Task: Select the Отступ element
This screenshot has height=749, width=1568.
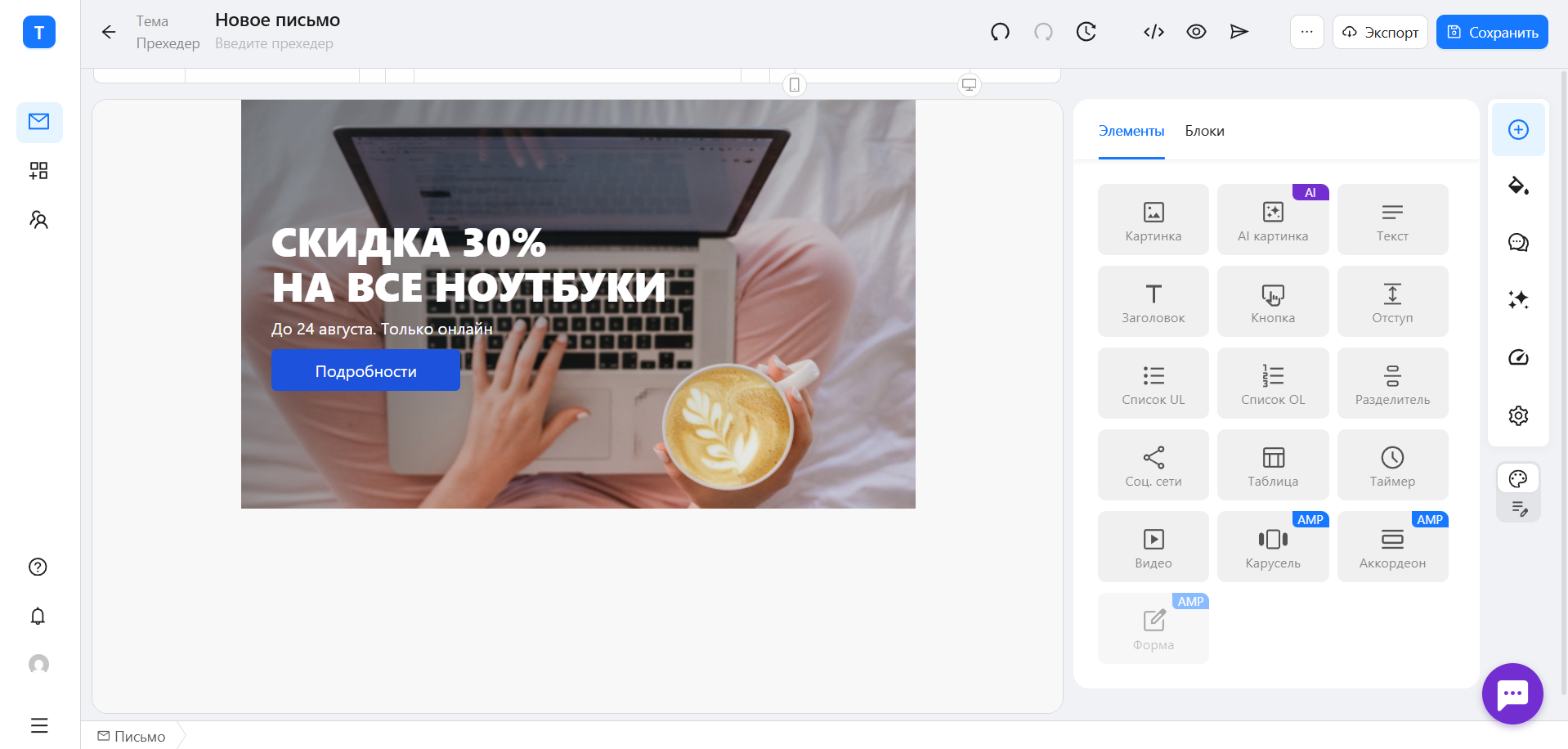Action: coord(1392,301)
